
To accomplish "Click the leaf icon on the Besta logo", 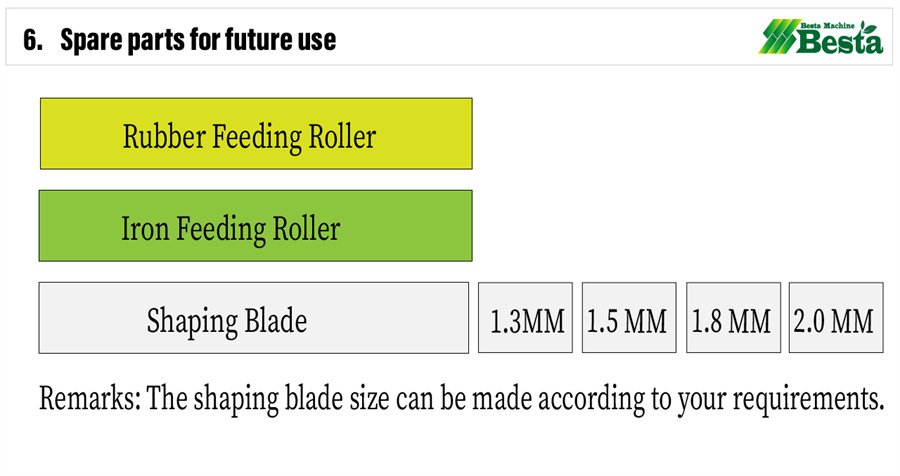I will 872,28.
